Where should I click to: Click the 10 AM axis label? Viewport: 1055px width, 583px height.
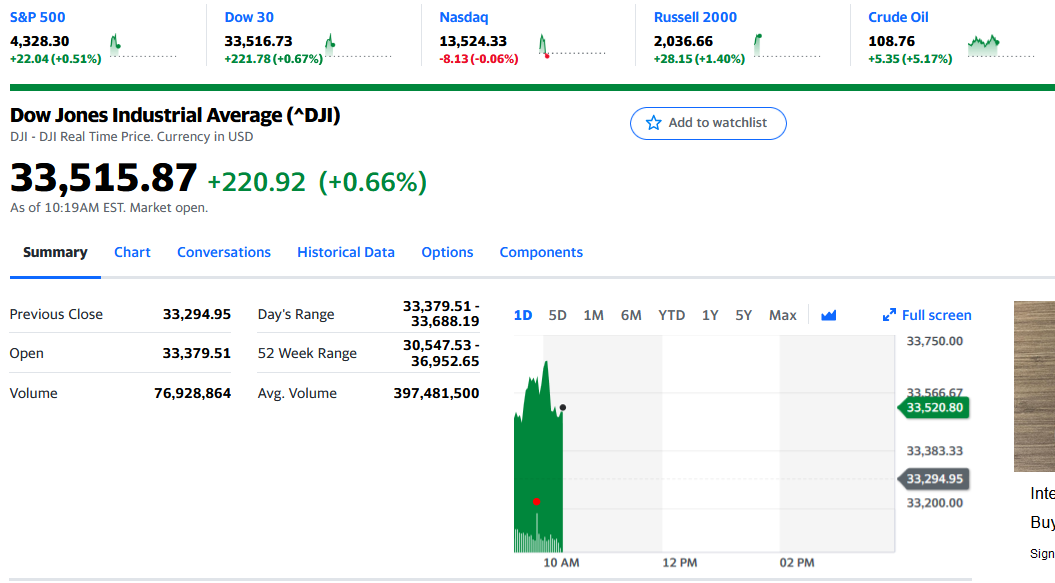coord(561,563)
